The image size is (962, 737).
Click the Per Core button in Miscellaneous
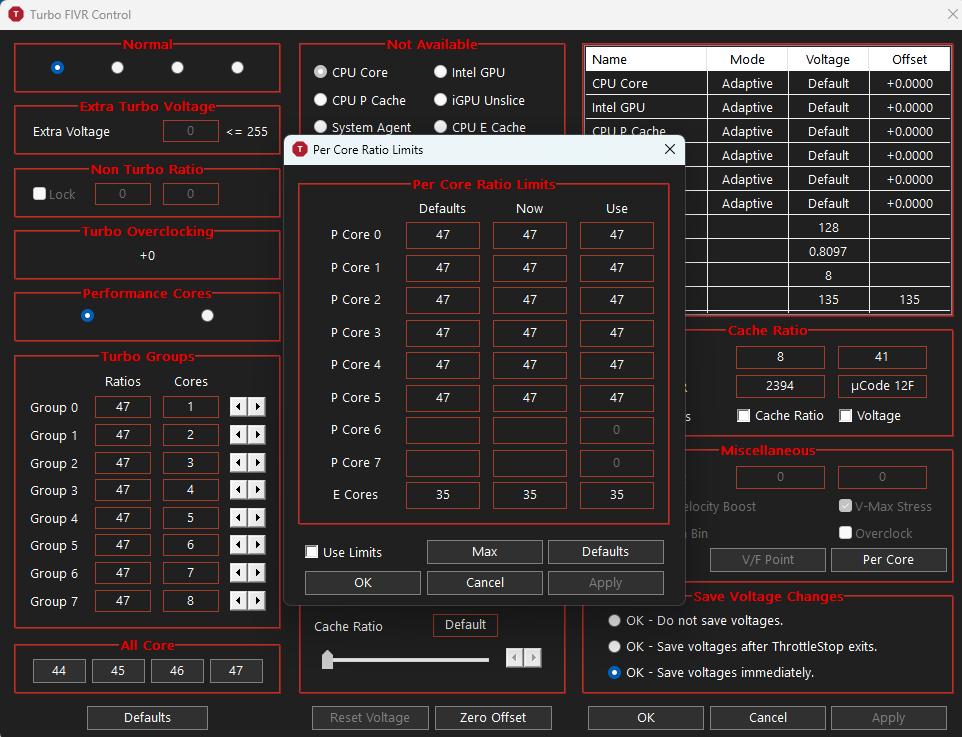point(888,560)
